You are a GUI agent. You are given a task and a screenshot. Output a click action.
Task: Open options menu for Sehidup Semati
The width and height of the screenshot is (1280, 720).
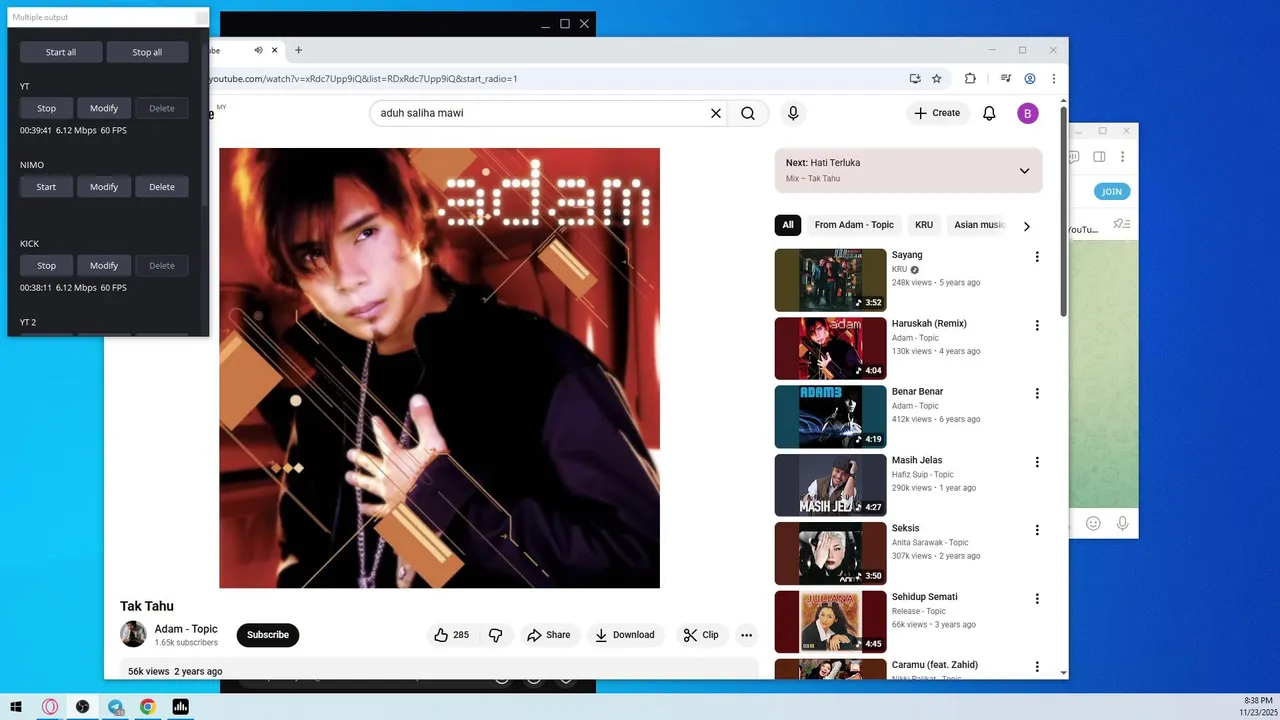tap(1037, 599)
